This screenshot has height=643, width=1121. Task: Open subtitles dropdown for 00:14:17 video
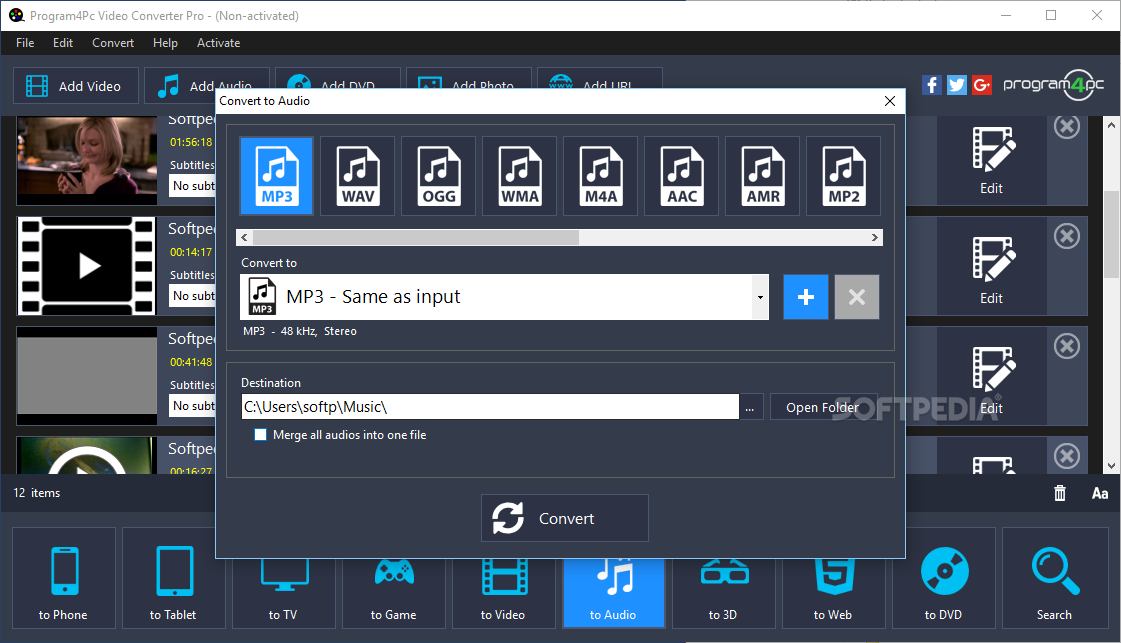tap(193, 296)
